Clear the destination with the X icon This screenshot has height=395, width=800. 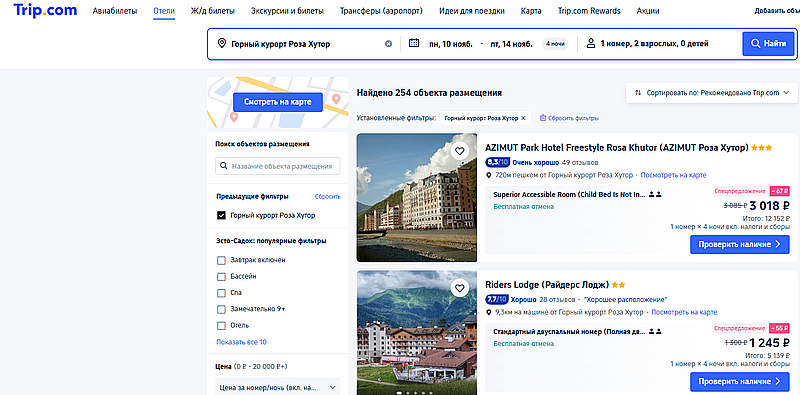click(x=388, y=44)
